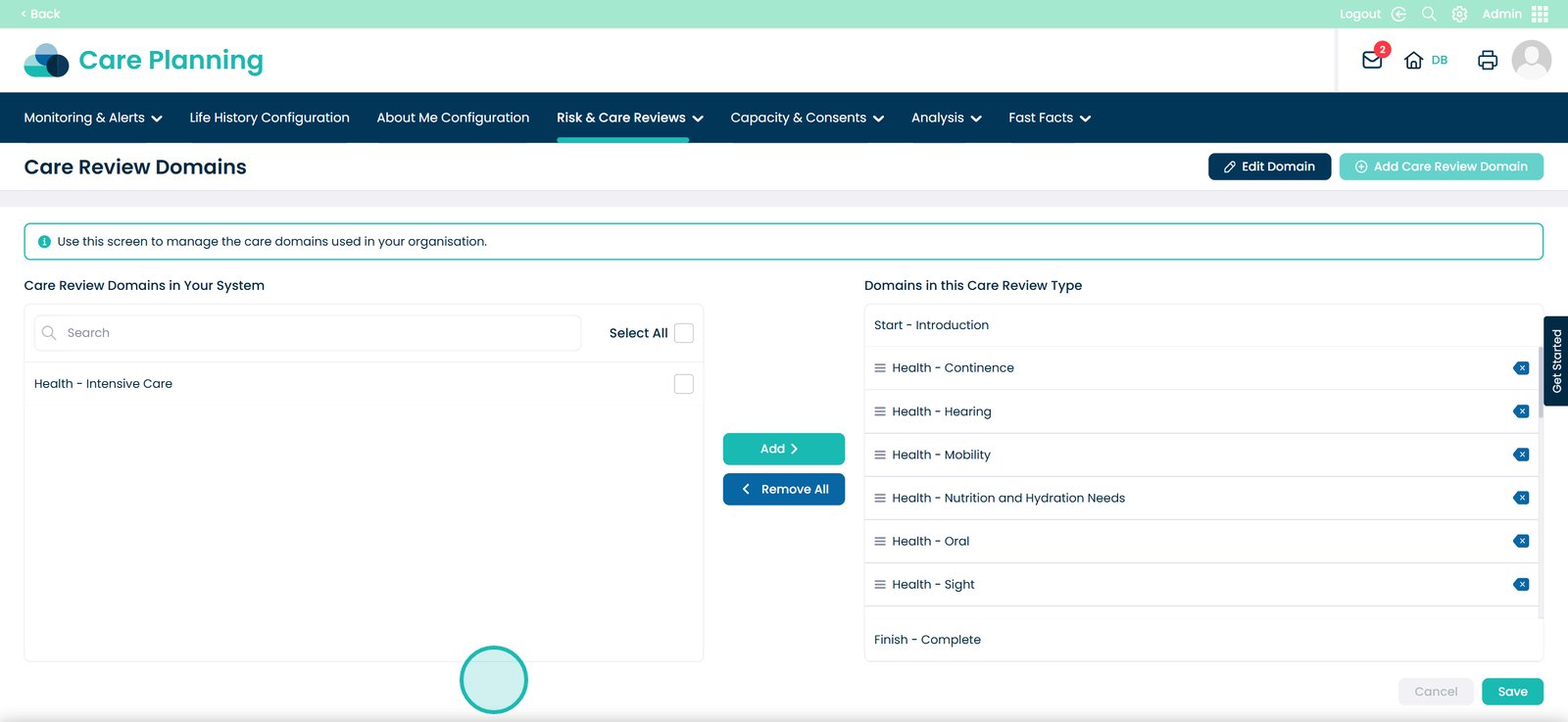The image size is (1568, 722).
Task: Open the settings gear icon in top bar
Action: [1459, 14]
